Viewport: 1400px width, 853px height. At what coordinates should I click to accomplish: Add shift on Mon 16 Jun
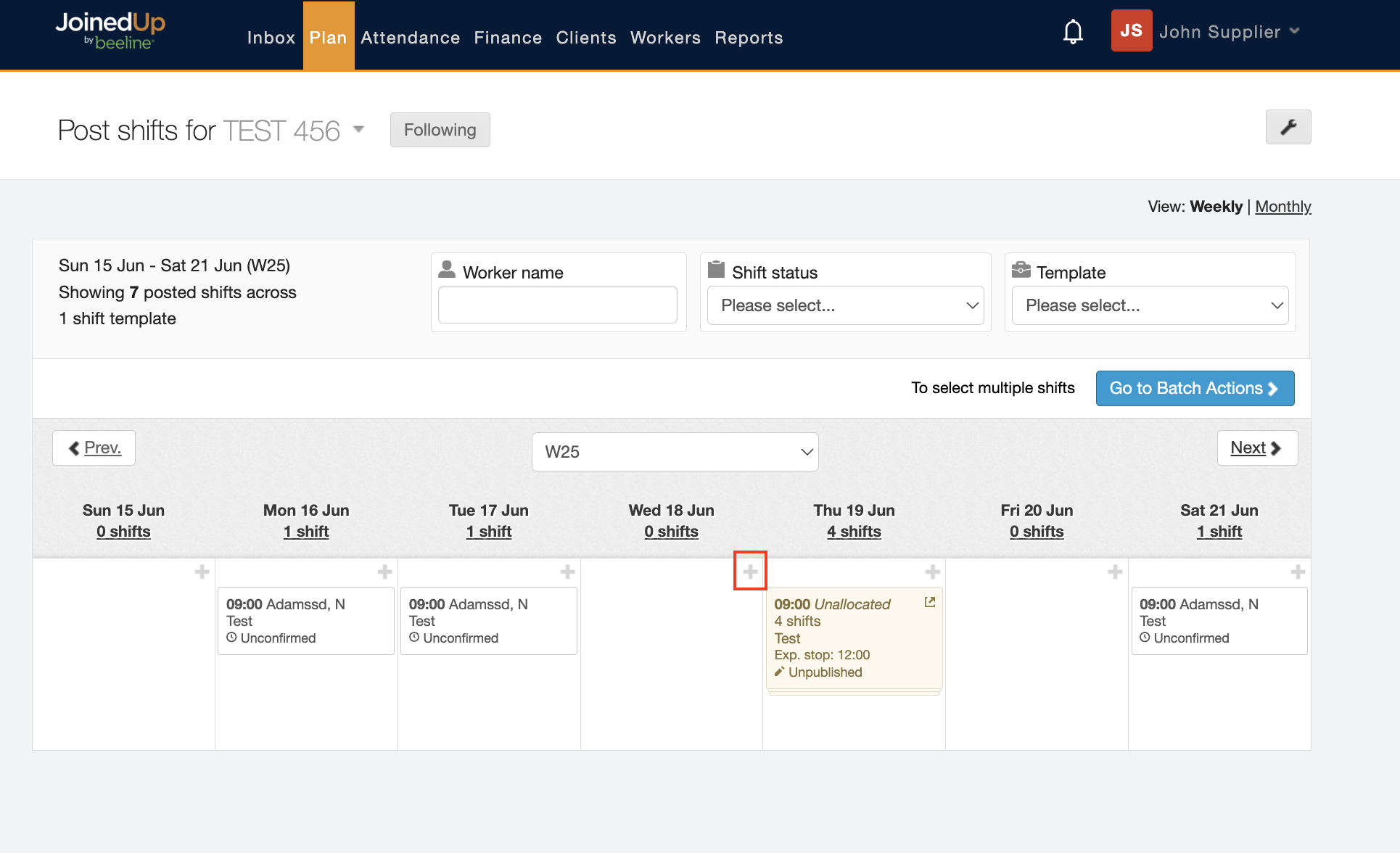[384, 572]
